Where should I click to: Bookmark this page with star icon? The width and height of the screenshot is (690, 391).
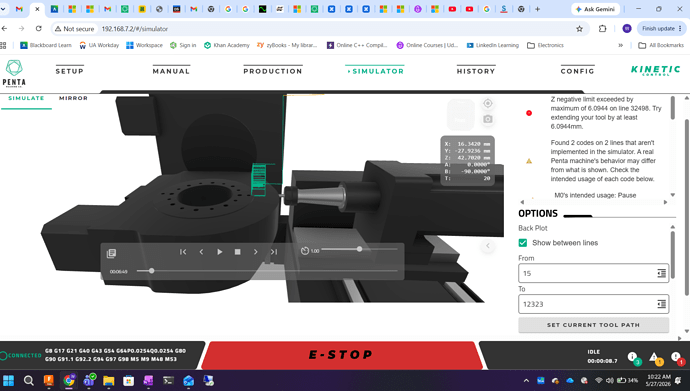coord(580,29)
